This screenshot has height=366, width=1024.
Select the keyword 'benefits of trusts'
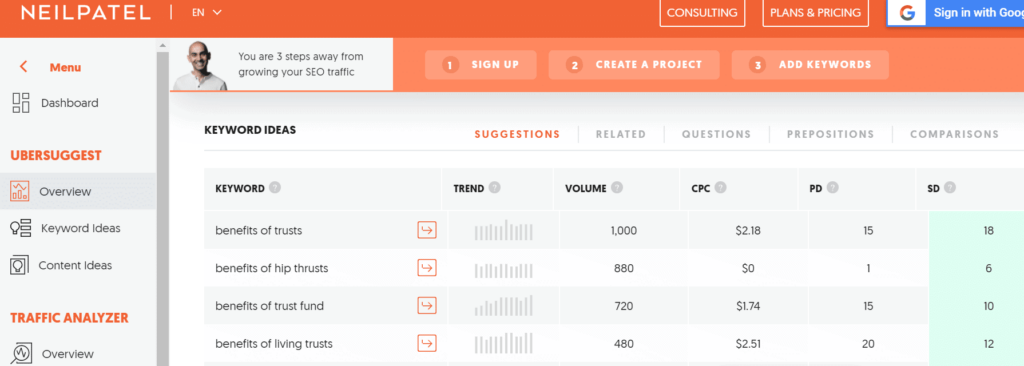tap(259, 230)
